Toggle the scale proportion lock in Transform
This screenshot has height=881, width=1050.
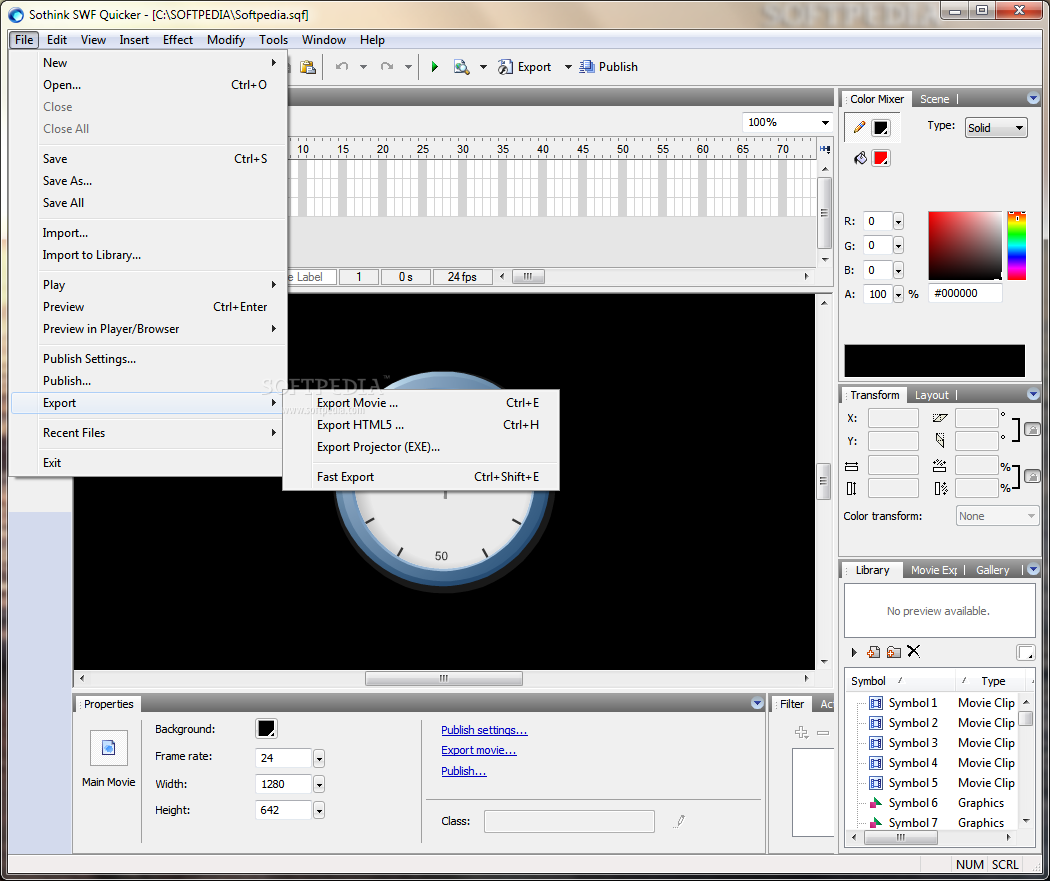[x=1032, y=477]
